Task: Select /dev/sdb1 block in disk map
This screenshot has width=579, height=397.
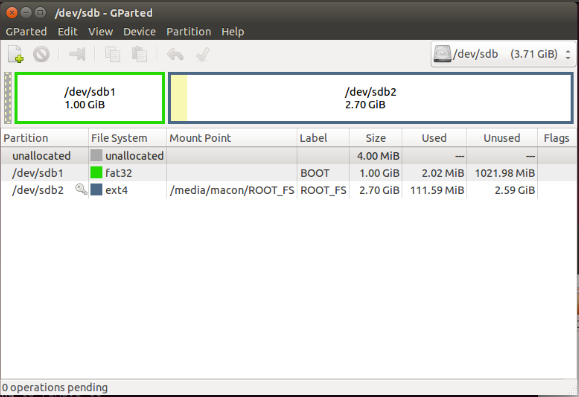Action: coord(90,98)
